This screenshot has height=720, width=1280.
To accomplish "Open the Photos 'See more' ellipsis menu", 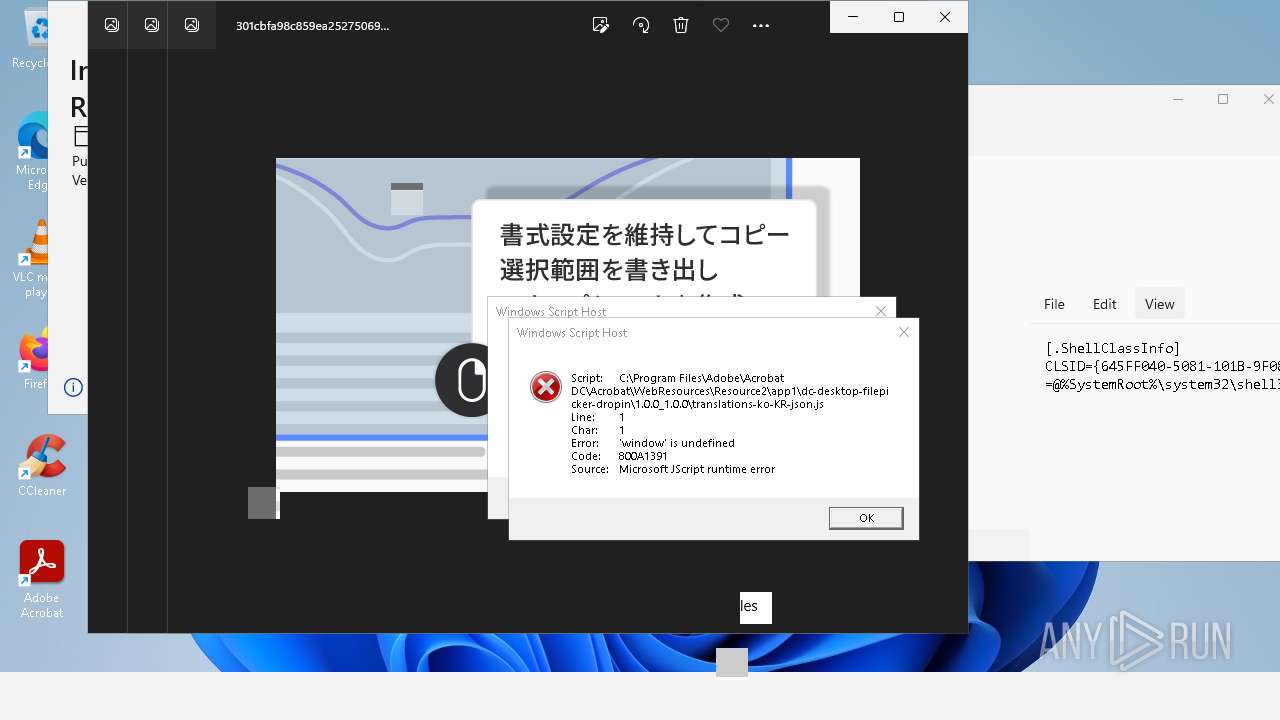I will (761, 25).
